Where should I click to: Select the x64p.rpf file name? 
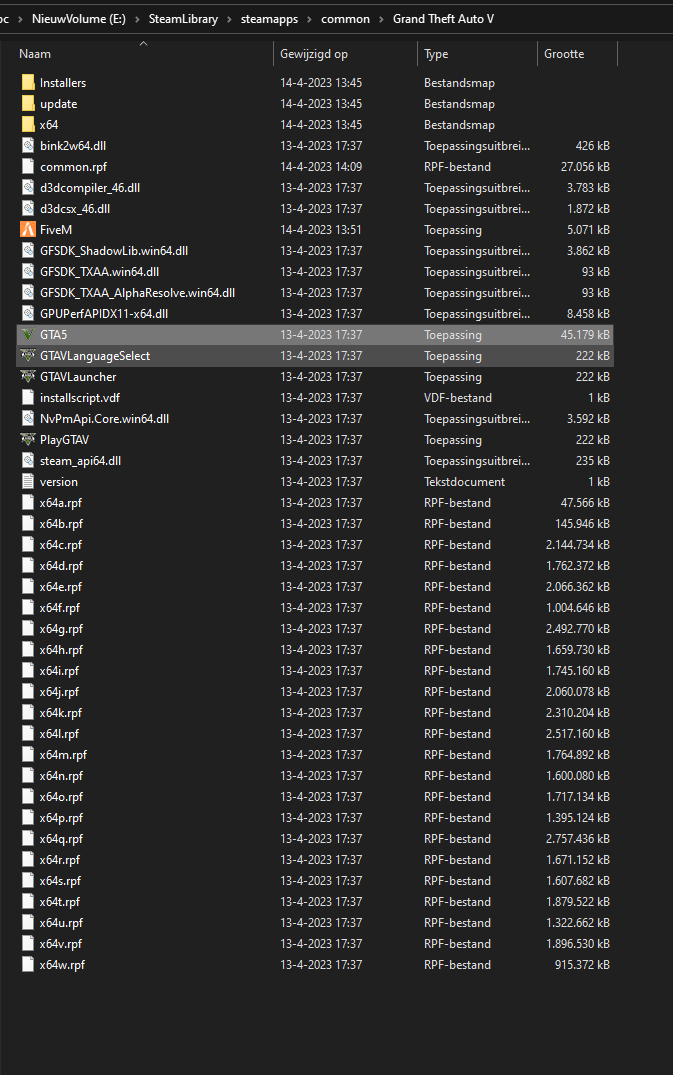61,818
